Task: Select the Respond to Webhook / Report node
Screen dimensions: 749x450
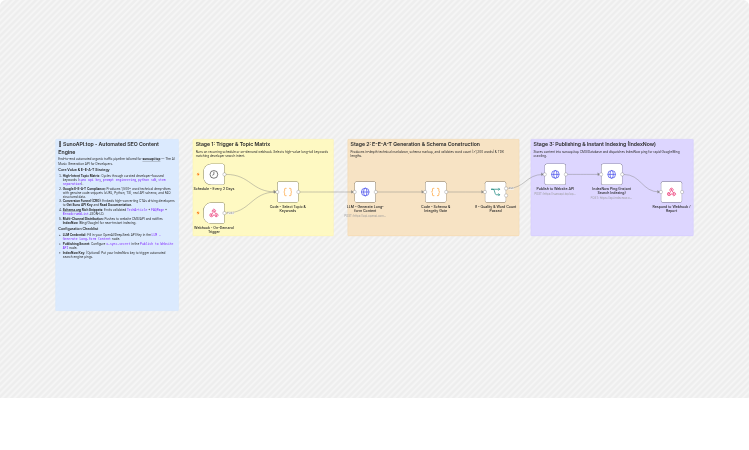Action: tap(671, 192)
